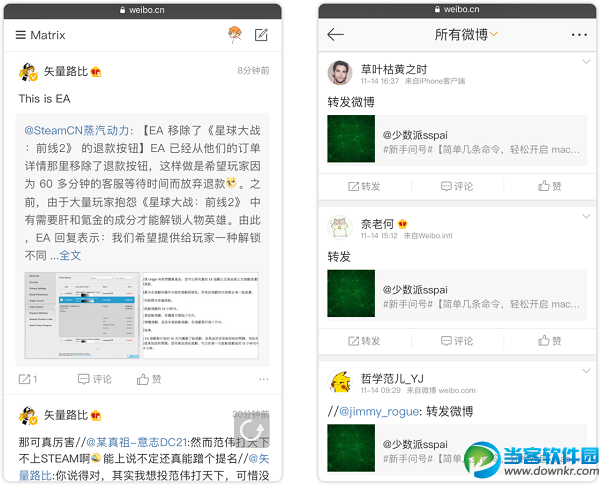The height and width of the screenshot is (485, 600).
Task: Select the 'This is EA' post text
Action: (x=44, y=99)
